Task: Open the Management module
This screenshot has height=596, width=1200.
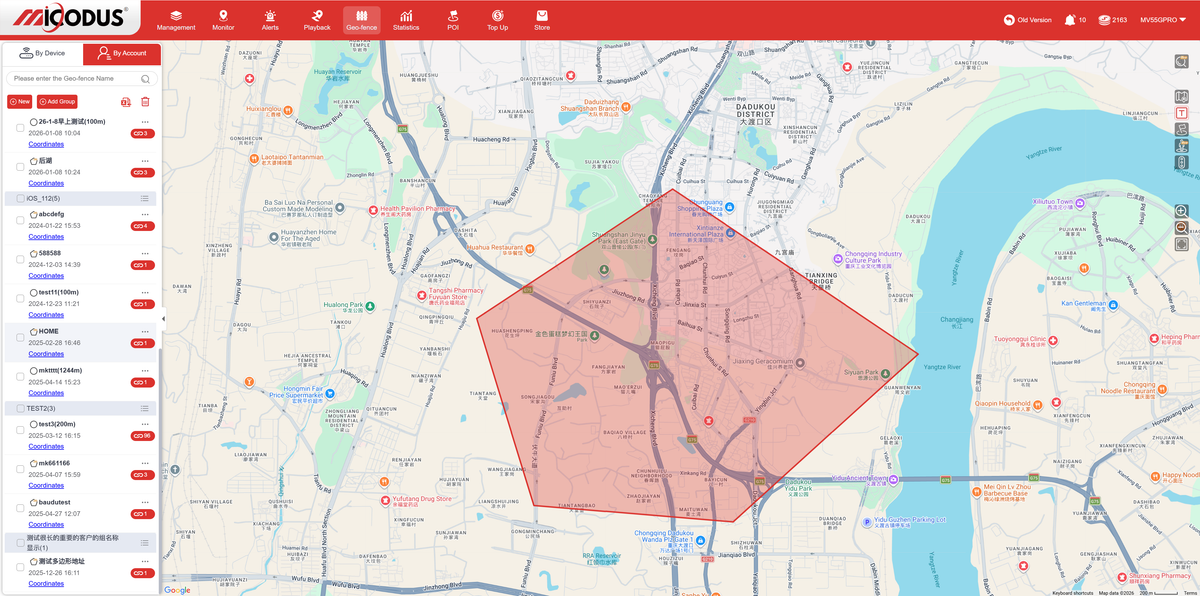Action: [176, 20]
